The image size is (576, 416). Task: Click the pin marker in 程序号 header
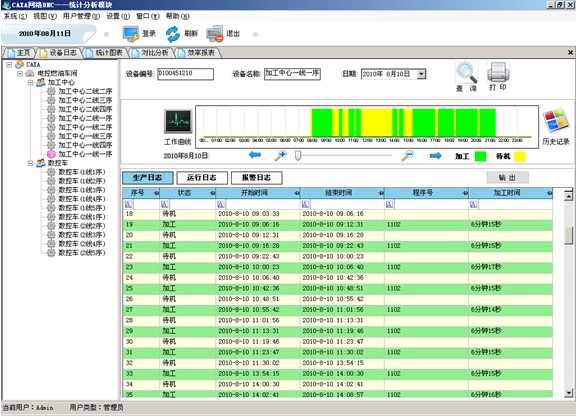[465, 193]
